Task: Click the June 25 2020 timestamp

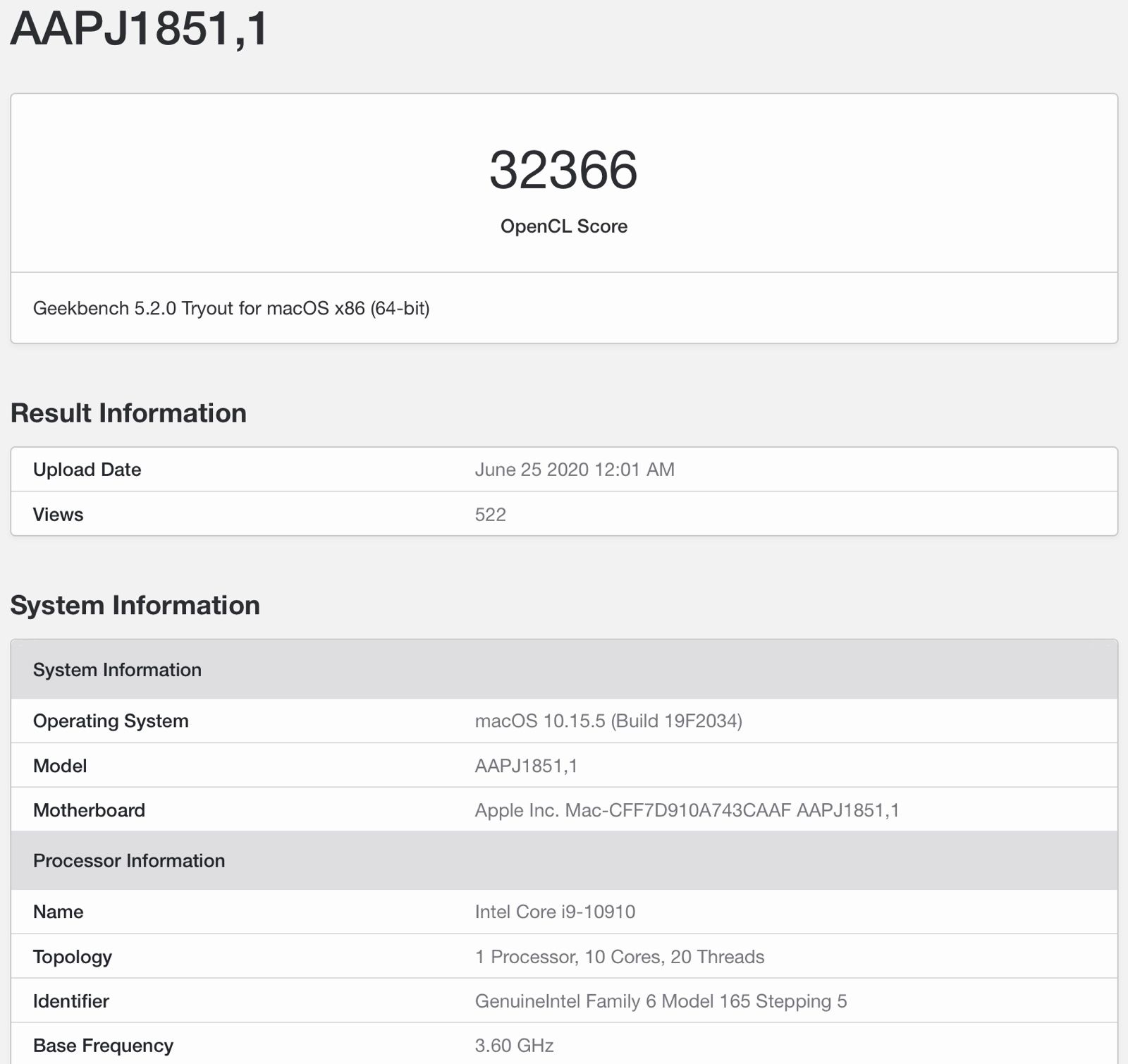Action: (575, 469)
